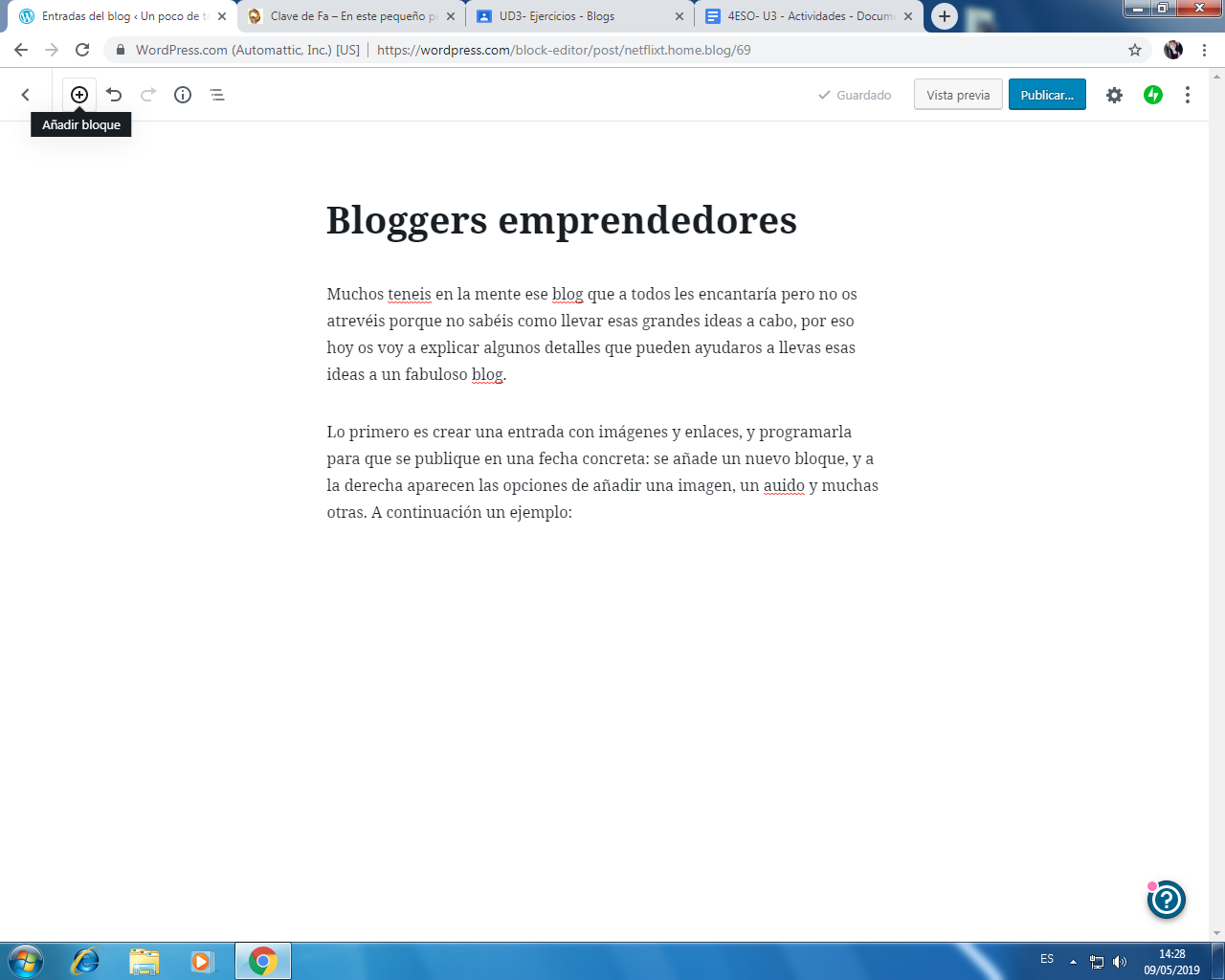Click the Vista previa button

coord(958,95)
